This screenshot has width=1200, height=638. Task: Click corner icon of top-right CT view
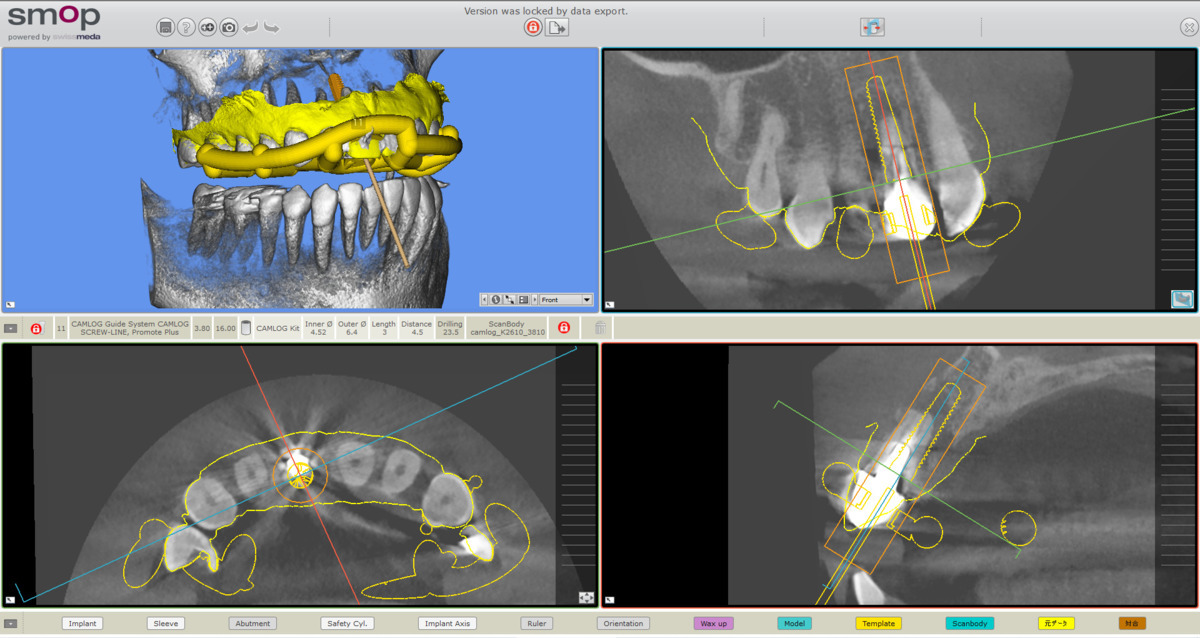(610, 305)
